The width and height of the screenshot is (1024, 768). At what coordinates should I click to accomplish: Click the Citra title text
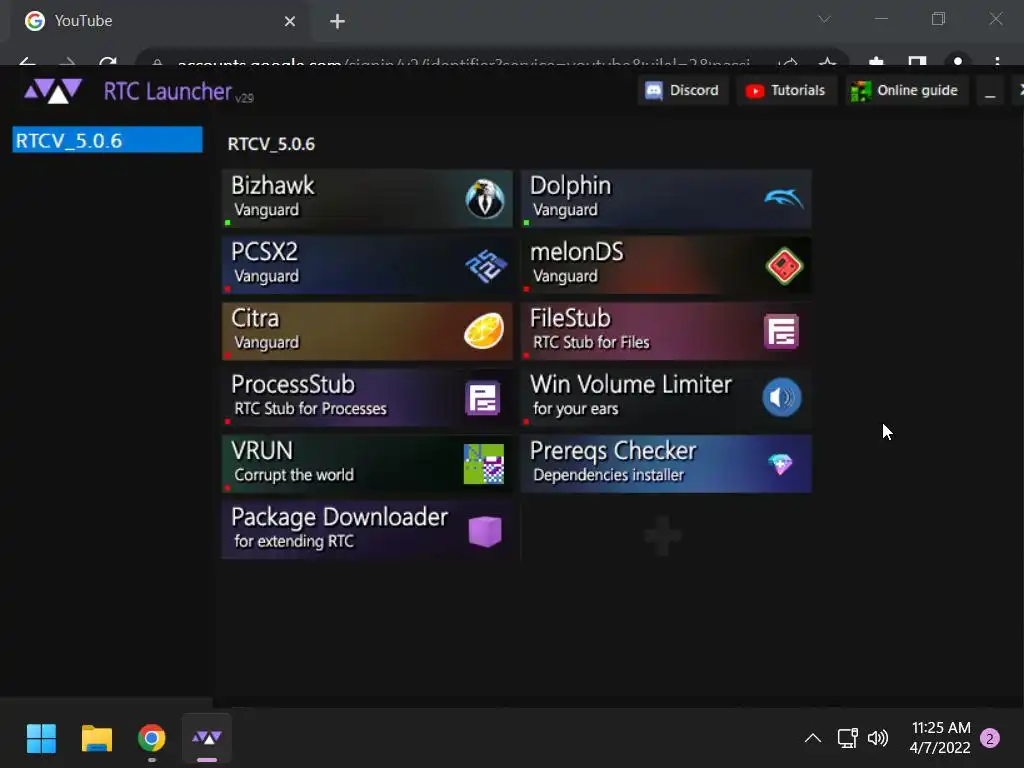(255, 318)
